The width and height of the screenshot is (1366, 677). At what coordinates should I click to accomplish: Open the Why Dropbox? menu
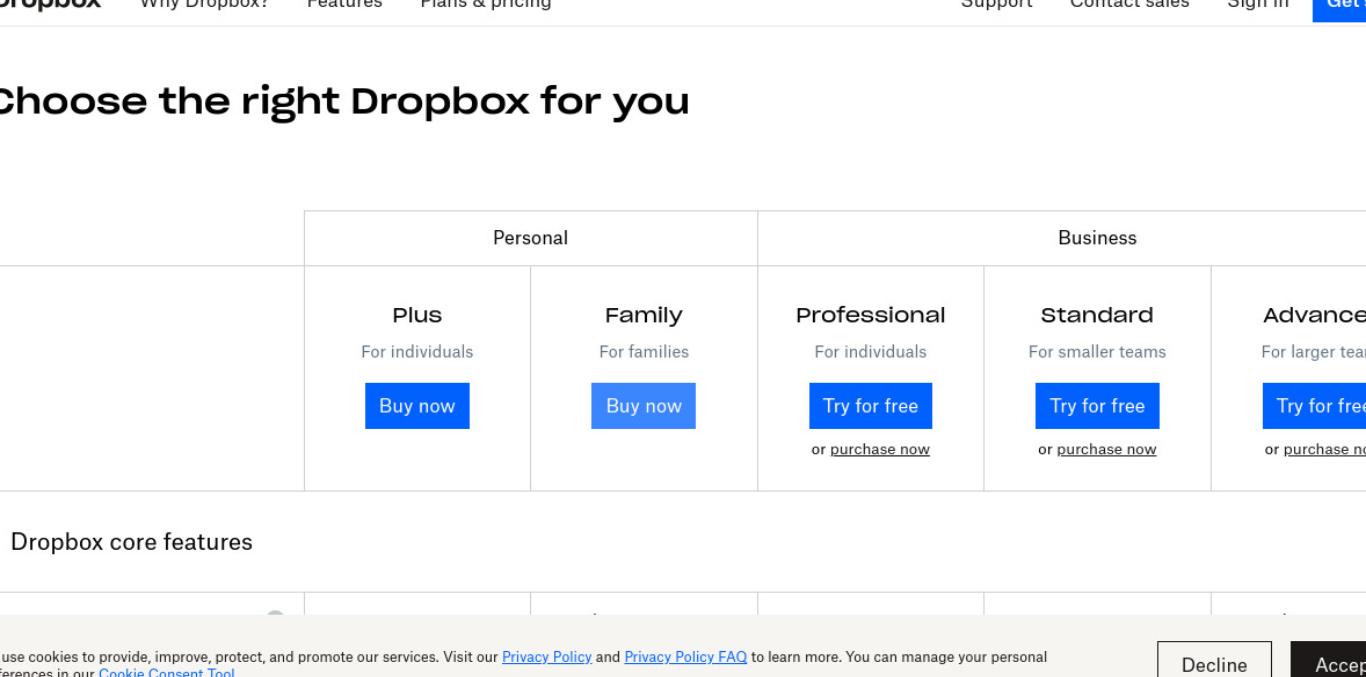pyautogui.click(x=203, y=4)
